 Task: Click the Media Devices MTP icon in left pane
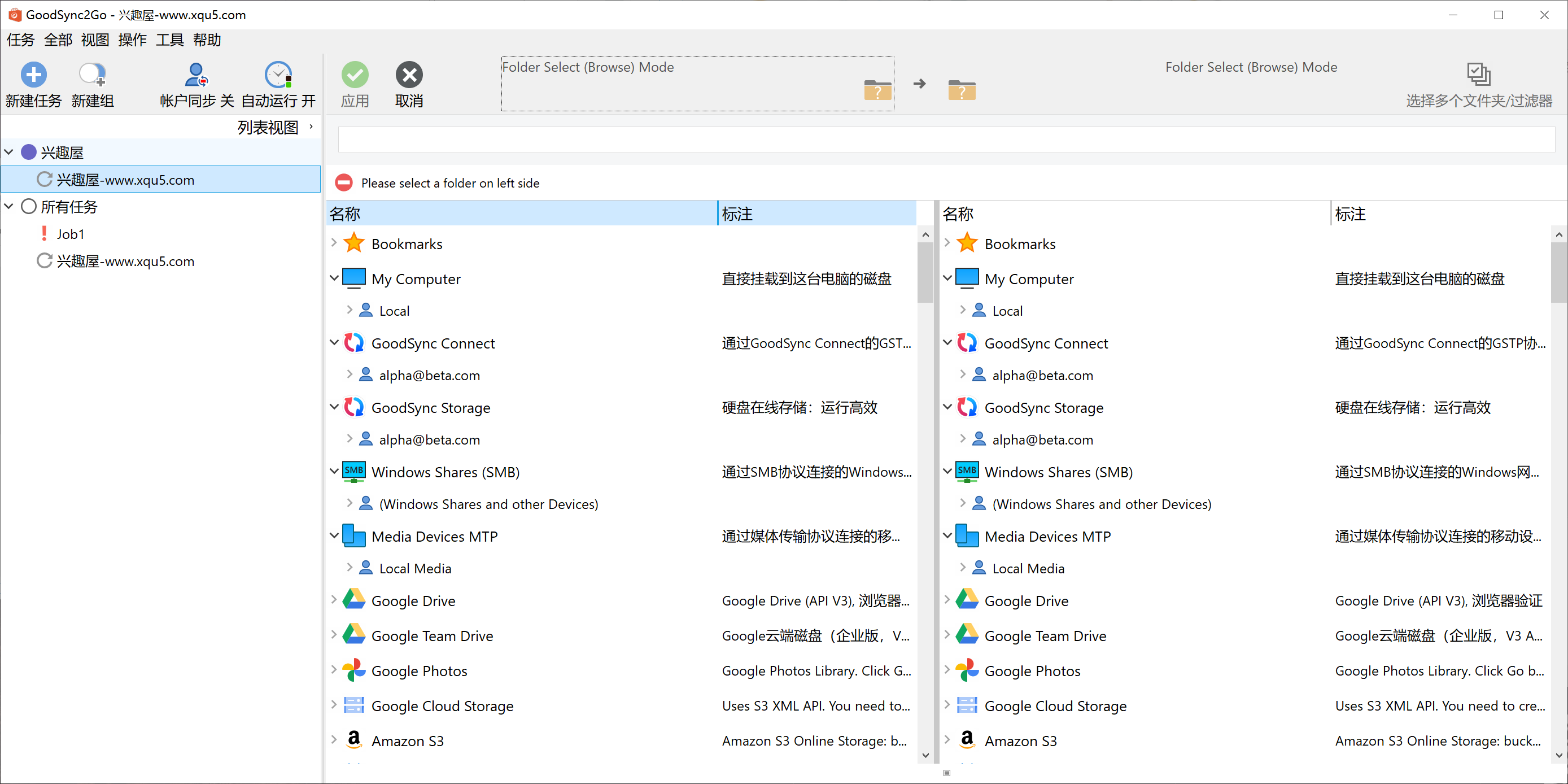(353, 535)
